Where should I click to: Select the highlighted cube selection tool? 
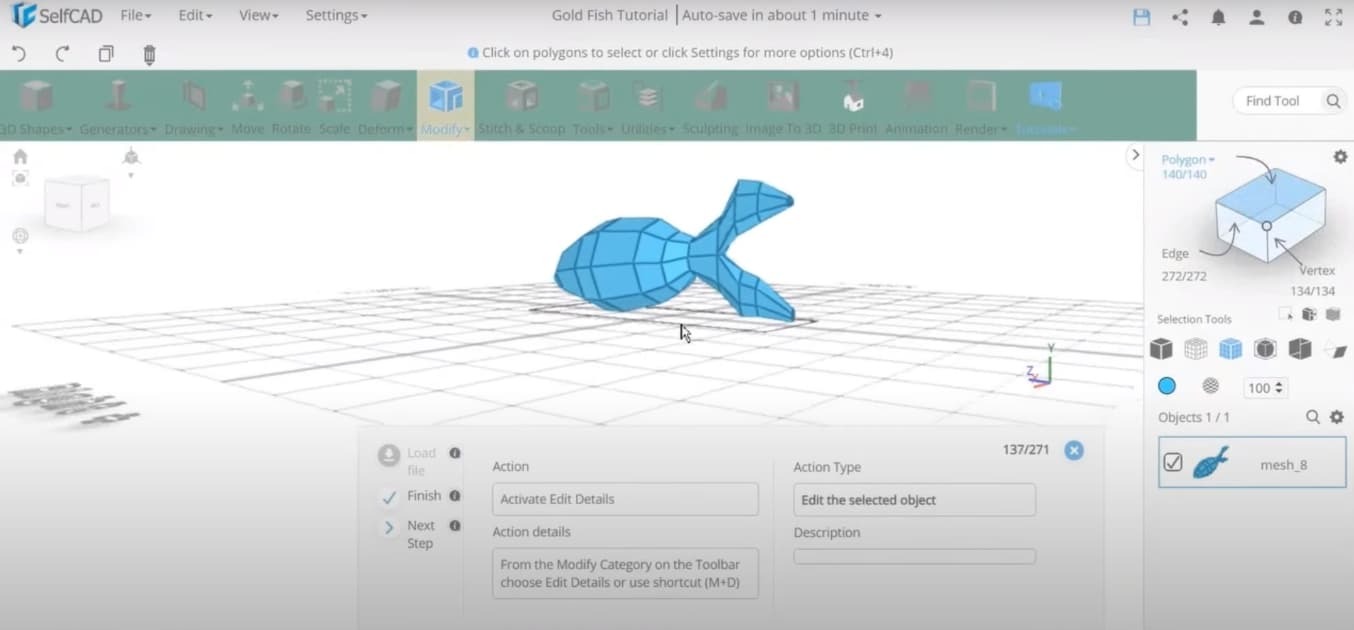(1231, 348)
